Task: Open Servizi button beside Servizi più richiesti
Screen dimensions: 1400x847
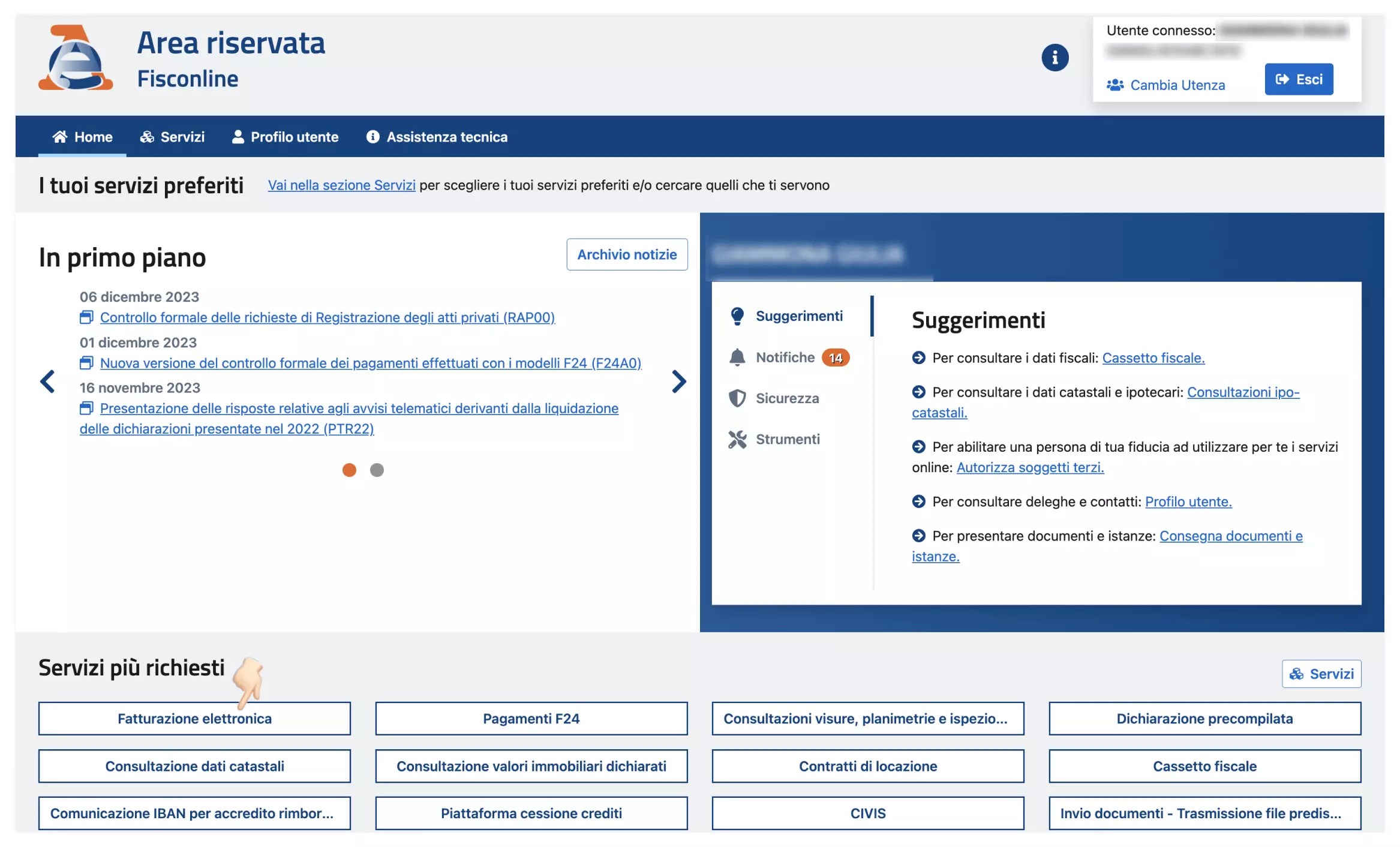Action: [x=1321, y=674]
